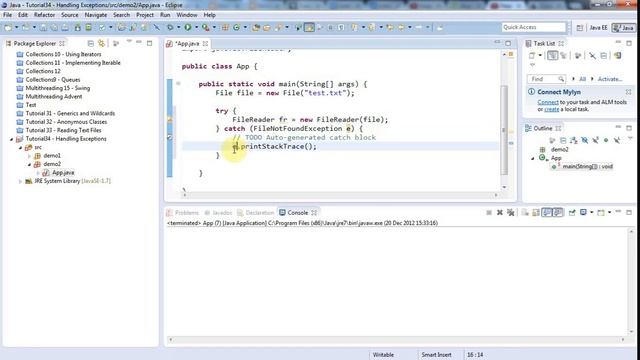Click Activate... in Task List

[610, 79]
